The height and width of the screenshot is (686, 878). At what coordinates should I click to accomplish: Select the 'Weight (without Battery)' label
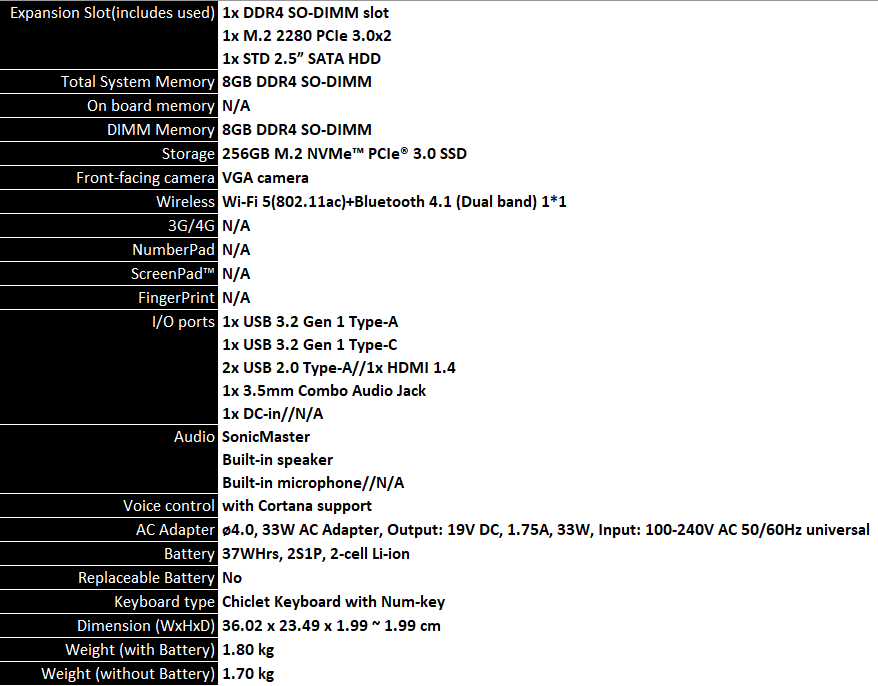(128, 674)
